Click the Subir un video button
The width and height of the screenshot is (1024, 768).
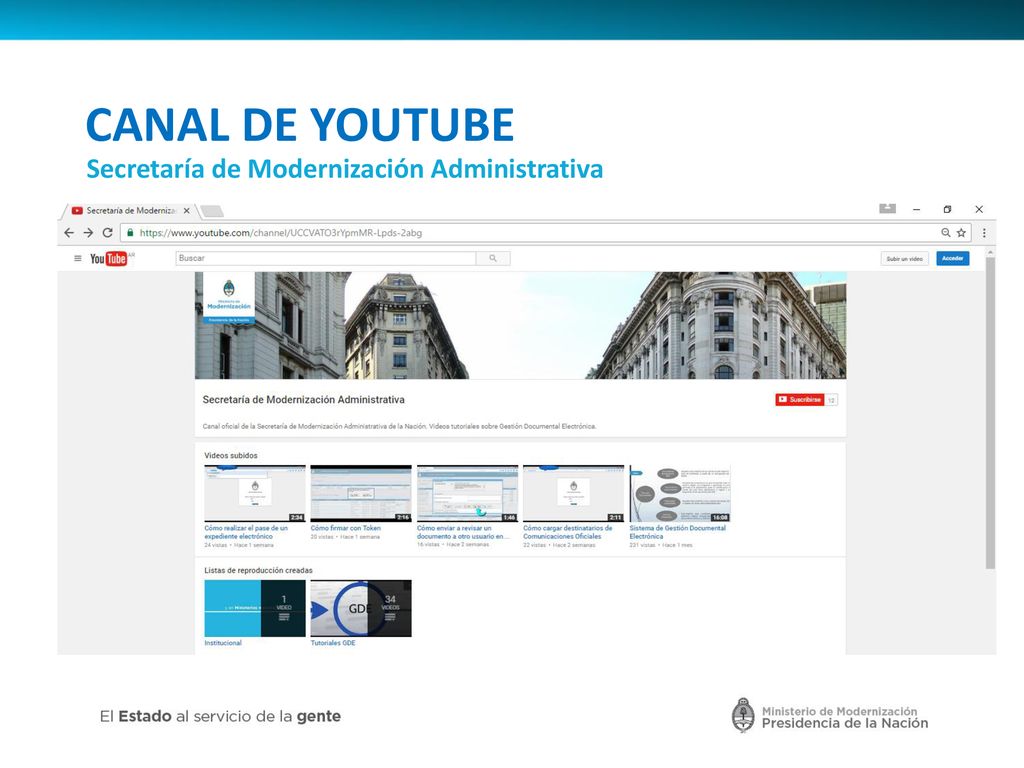pyautogui.click(x=904, y=259)
